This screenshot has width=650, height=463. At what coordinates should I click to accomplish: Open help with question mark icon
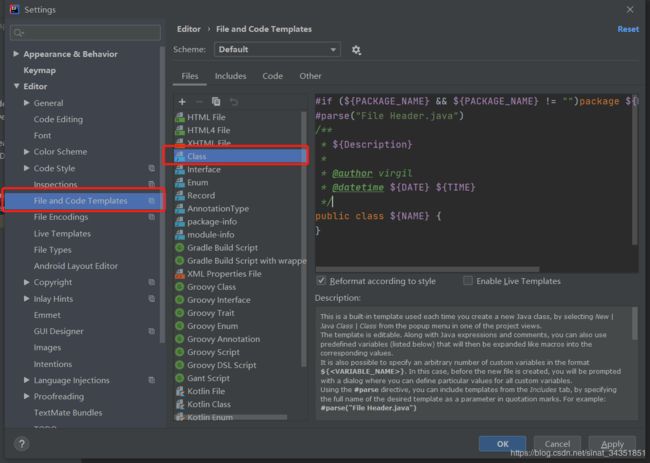(22, 444)
